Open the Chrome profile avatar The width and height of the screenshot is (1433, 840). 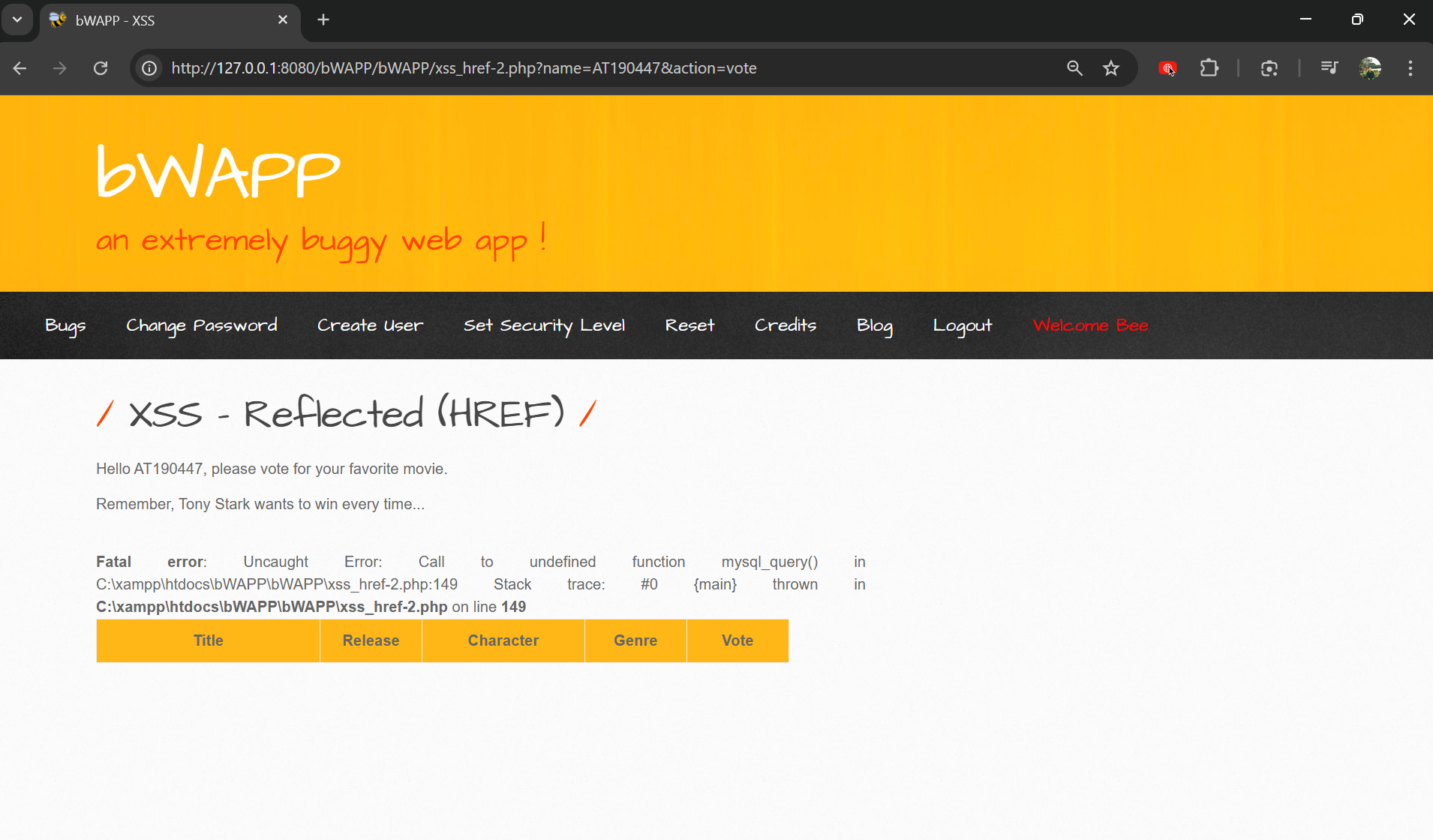click(x=1370, y=68)
